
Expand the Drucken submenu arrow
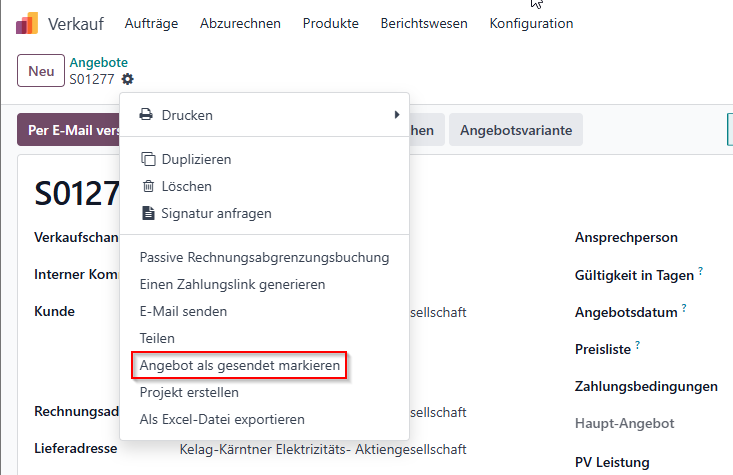pos(397,115)
